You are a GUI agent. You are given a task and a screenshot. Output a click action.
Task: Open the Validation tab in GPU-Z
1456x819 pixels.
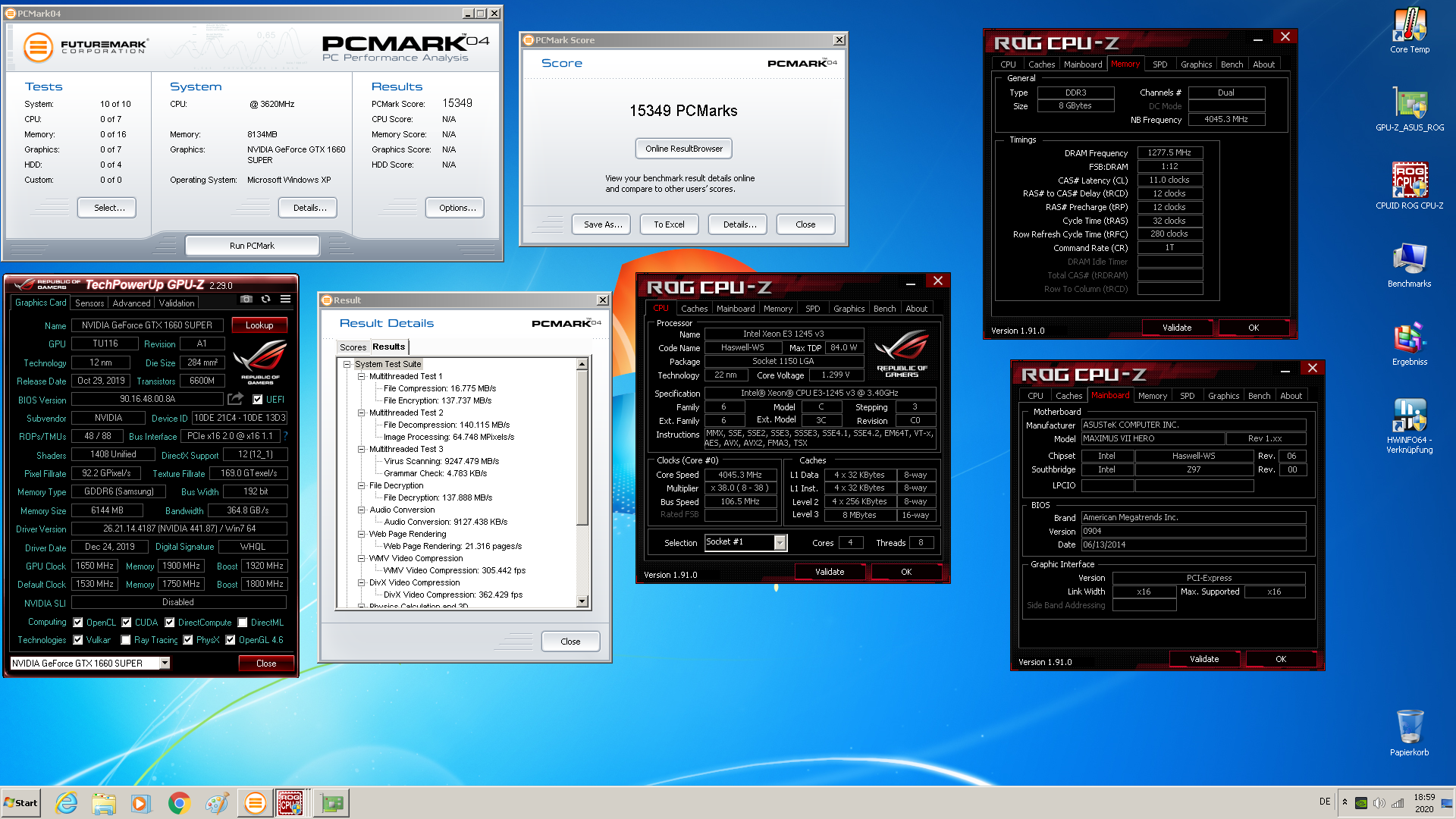point(177,303)
